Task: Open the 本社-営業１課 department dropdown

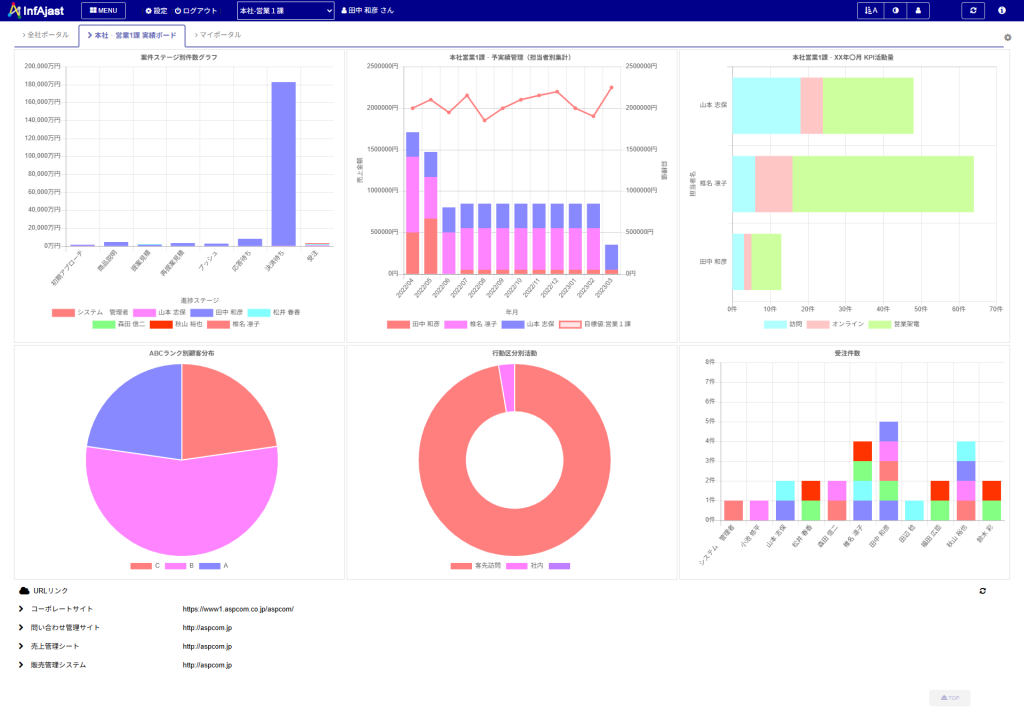Action: point(285,10)
